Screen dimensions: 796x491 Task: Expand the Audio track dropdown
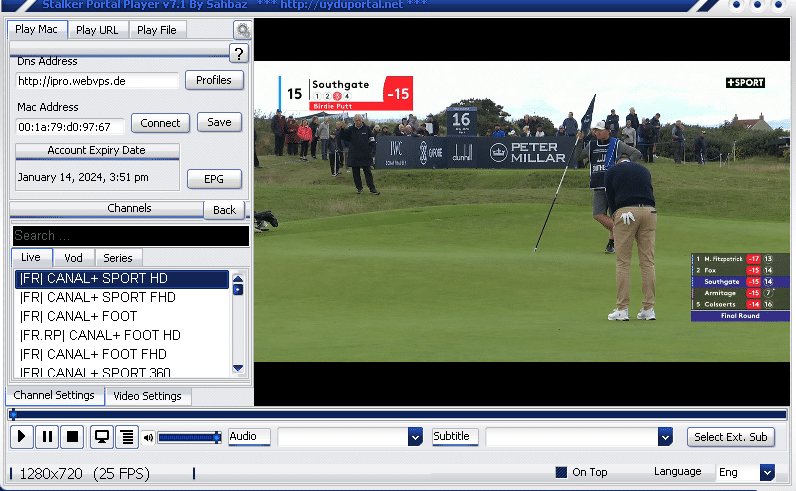point(414,437)
